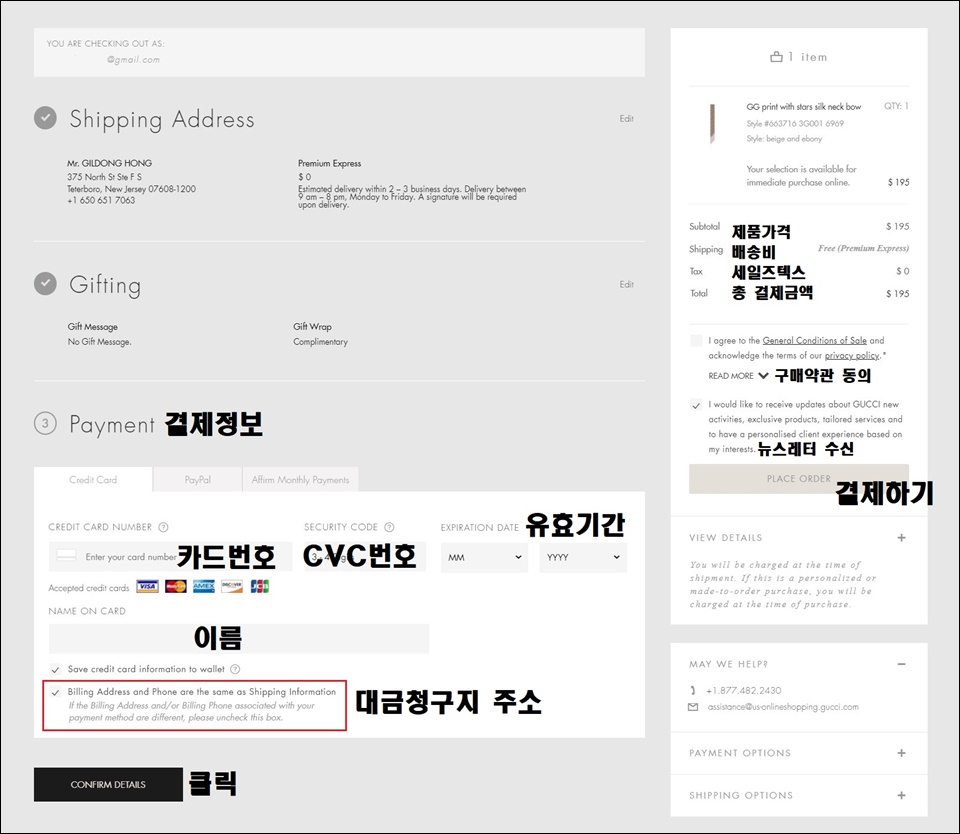
Task: Click the American Express card logo
Action: click(x=204, y=587)
